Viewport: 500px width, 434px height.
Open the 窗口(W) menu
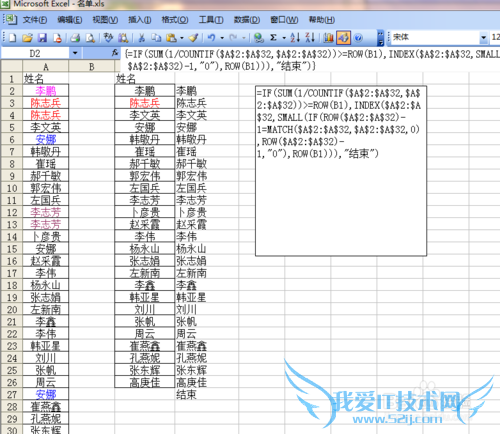click(284, 20)
